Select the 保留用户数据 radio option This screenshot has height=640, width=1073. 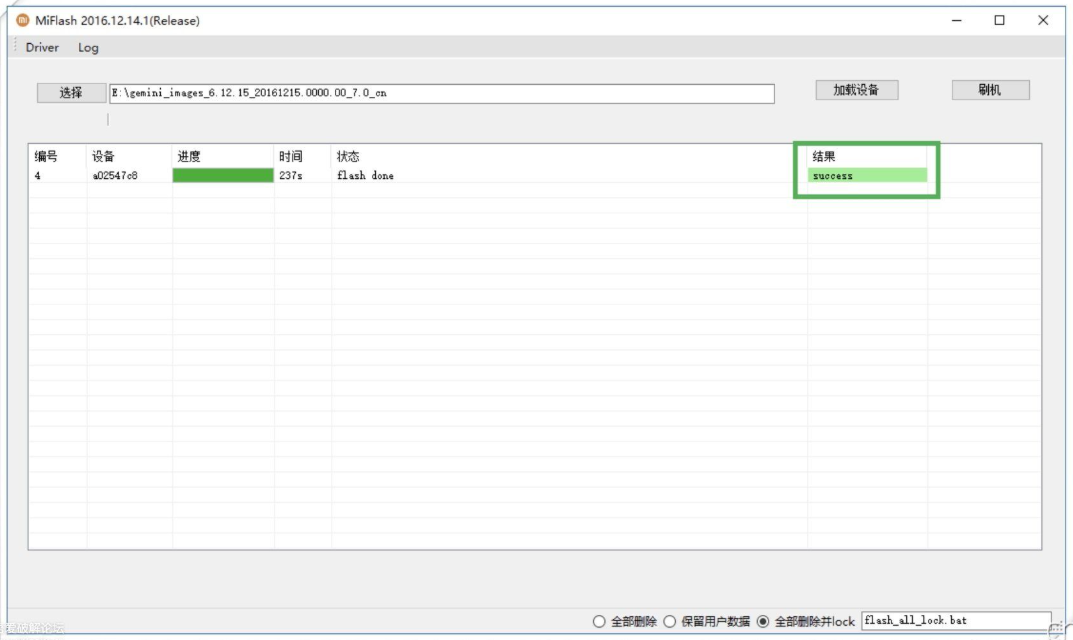coord(670,621)
